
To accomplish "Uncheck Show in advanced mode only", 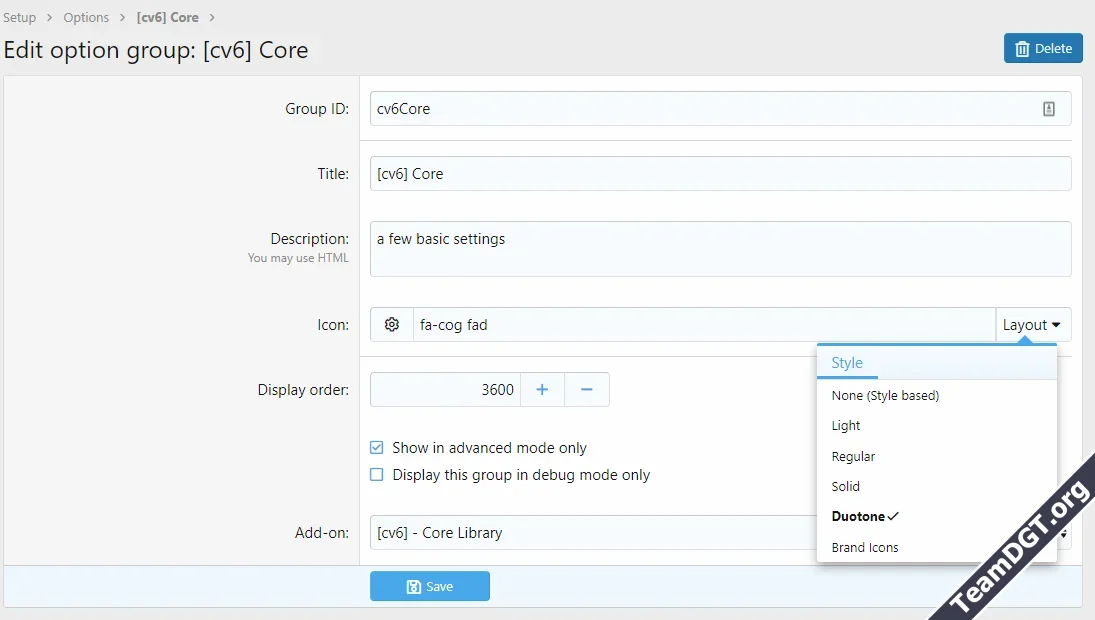I will 377,448.
